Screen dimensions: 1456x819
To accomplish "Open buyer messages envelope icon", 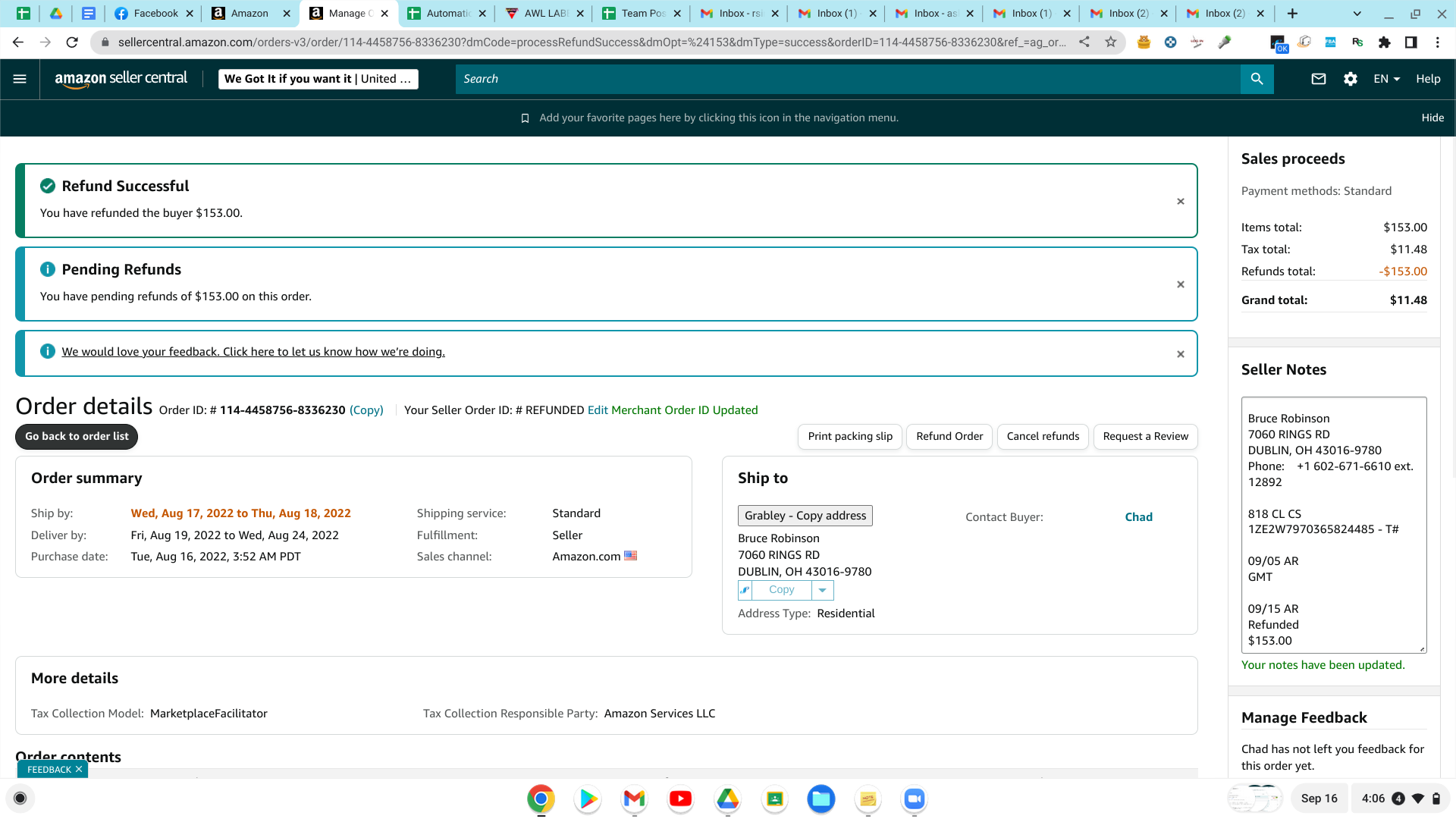I will [1319, 79].
